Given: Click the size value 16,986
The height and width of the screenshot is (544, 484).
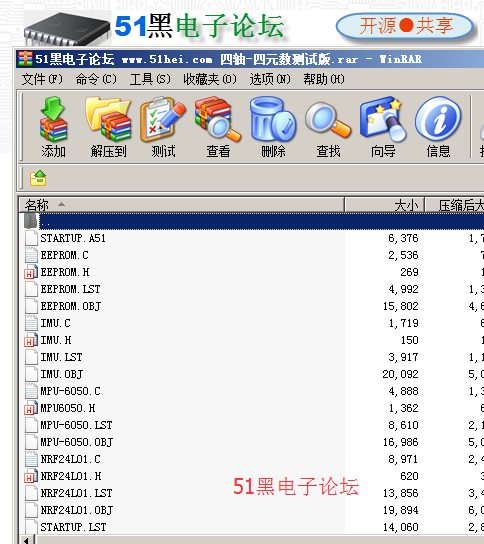Looking at the screenshot, I should point(400,442).
